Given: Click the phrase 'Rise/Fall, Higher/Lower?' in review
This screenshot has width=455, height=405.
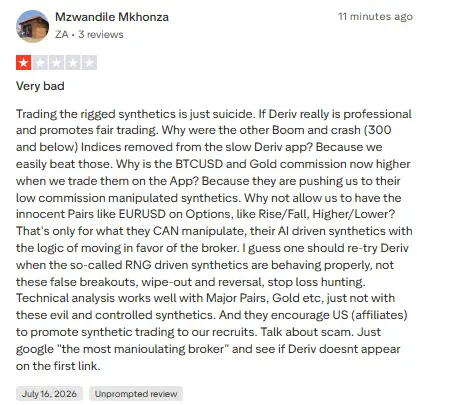Looking at the screenshot, I should pos(327,214).
